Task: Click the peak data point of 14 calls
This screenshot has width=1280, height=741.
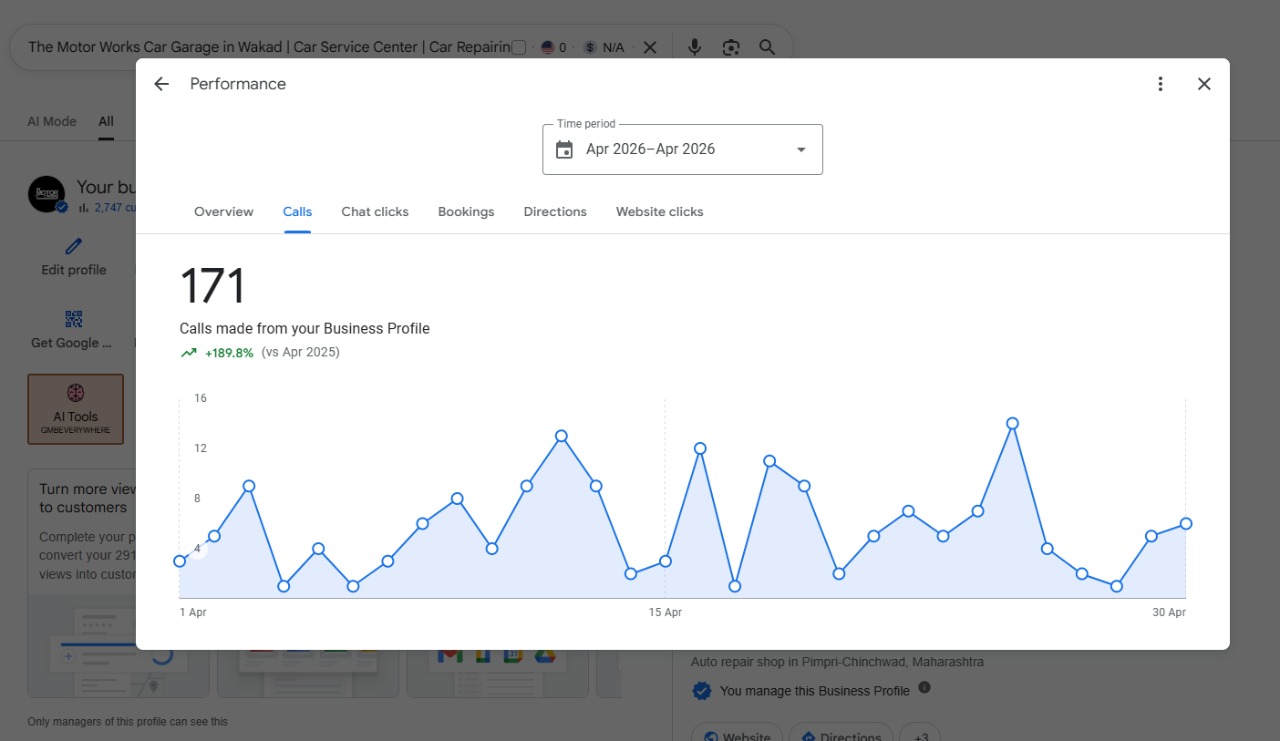Action: pos(1013,423)
